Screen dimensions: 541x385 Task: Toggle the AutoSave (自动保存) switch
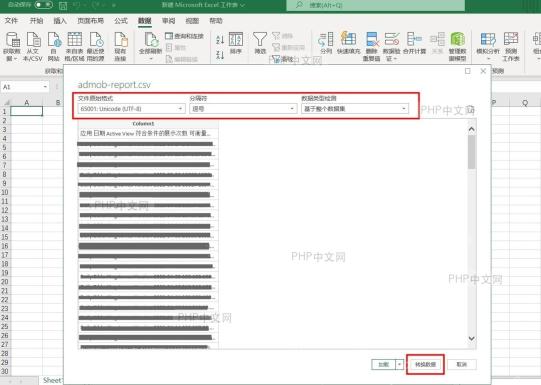click(44, 5)
